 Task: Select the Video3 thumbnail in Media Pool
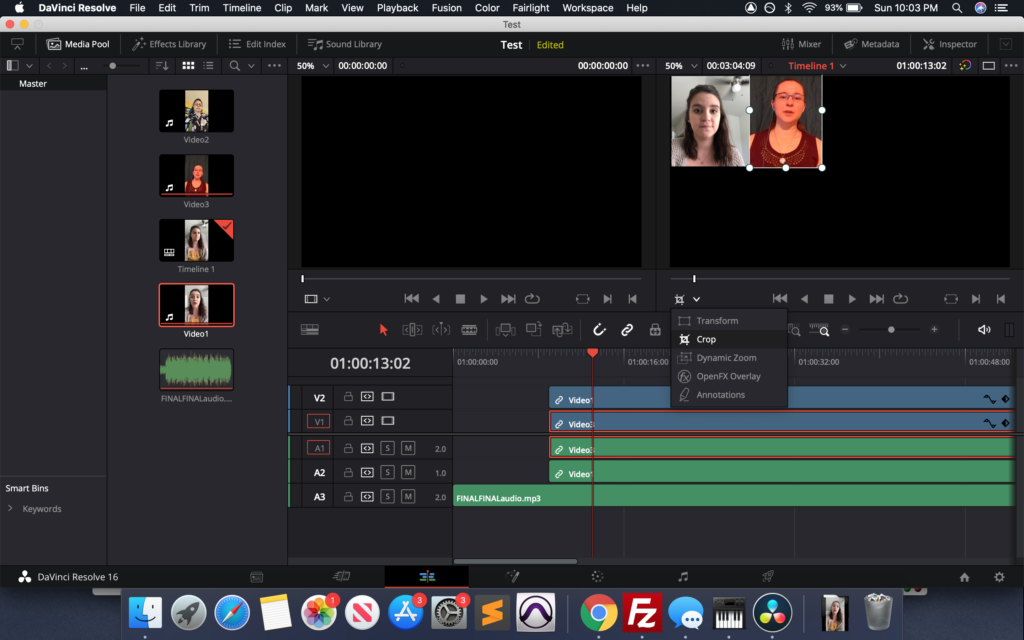point(196,176)
